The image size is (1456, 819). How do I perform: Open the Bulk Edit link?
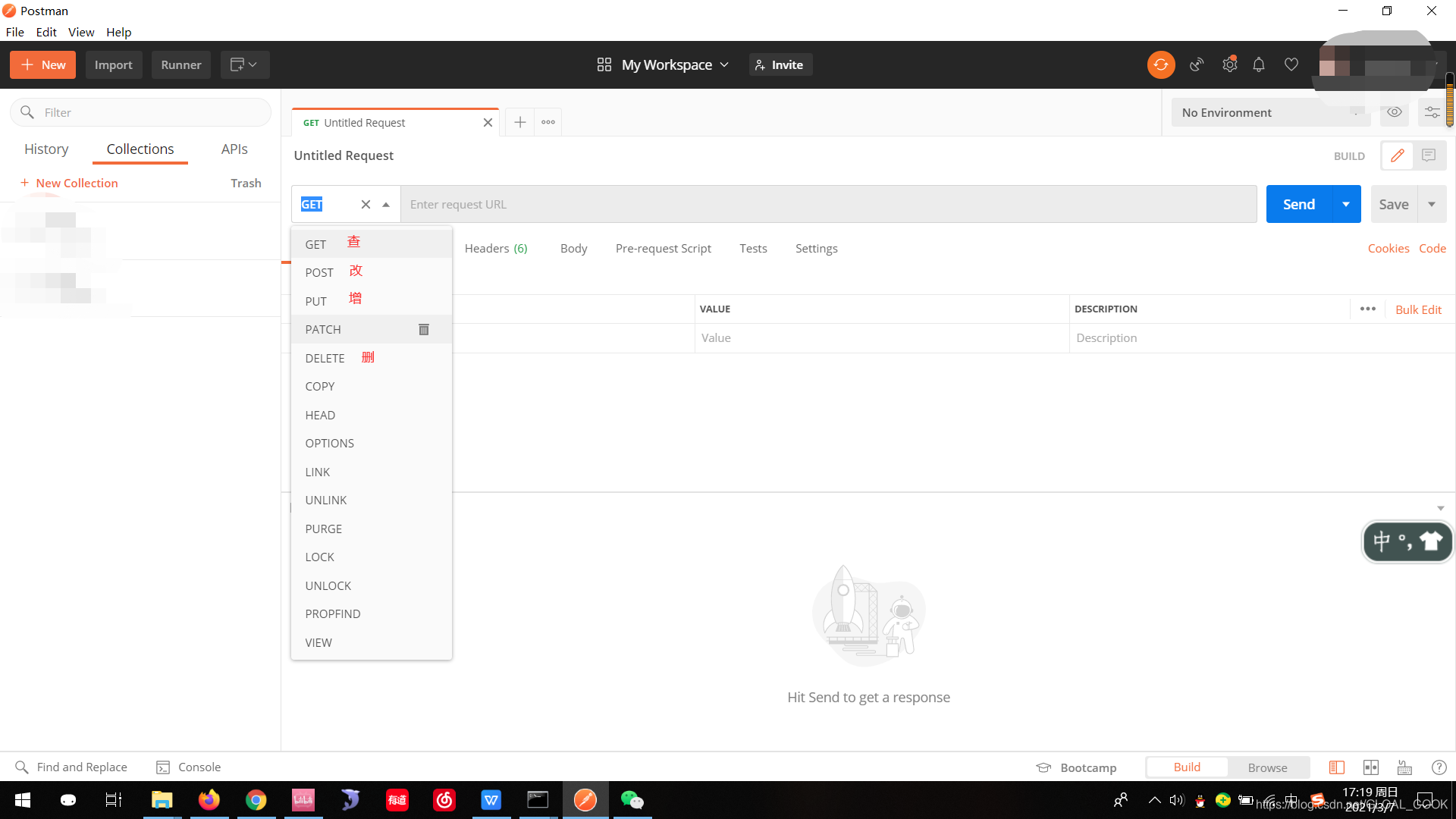pos(1418,309)
